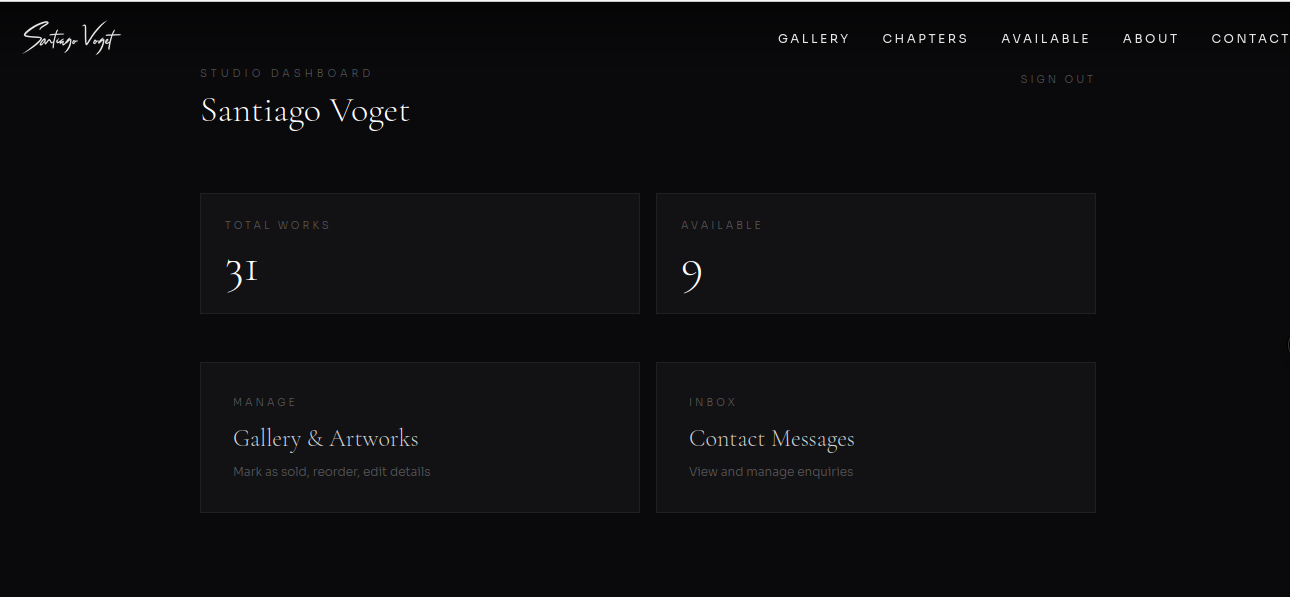Click the STUDIO DASHBOARD label
The height and width of the screenshot is (597, 1290).
point(286,72)
